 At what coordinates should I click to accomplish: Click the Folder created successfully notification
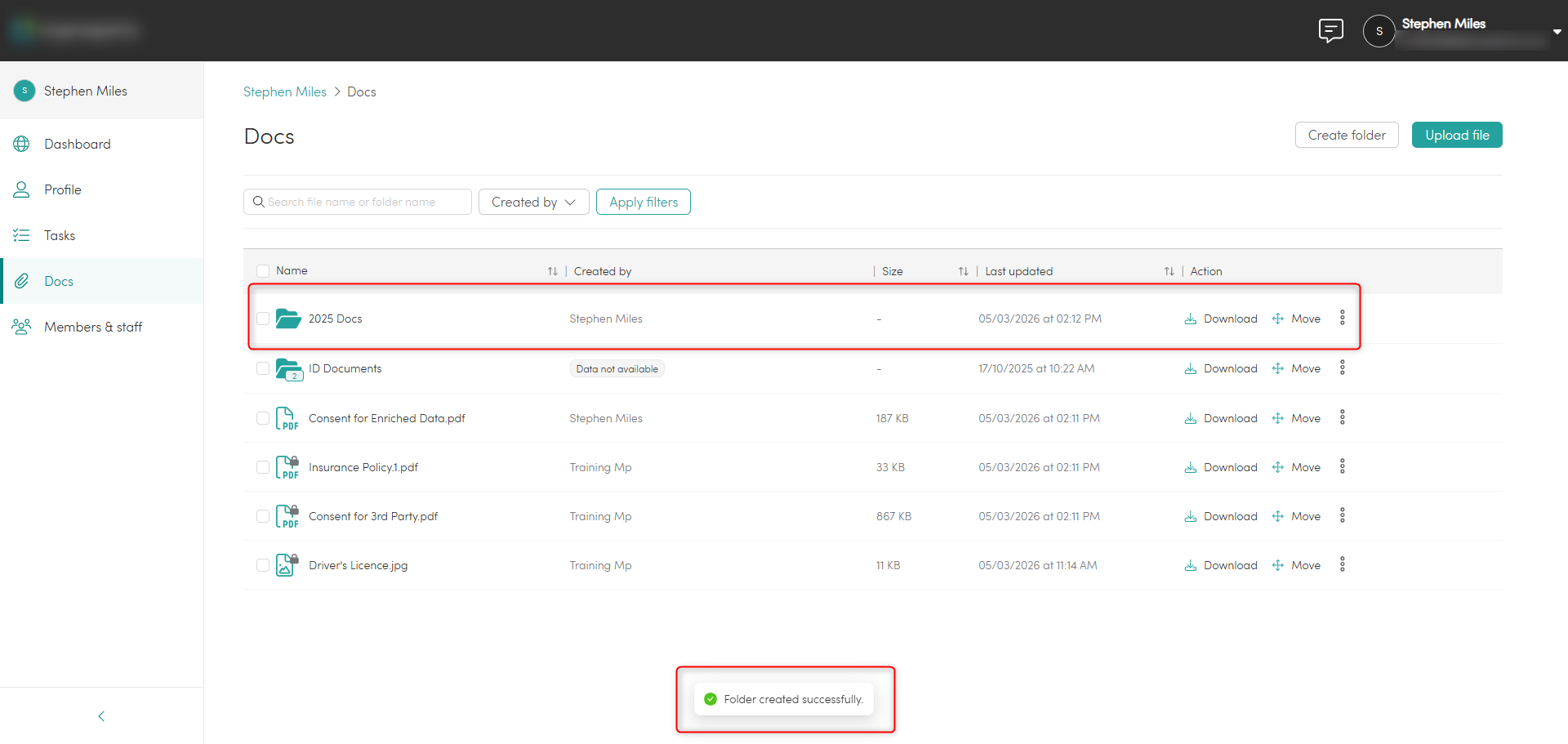point(784,699)
